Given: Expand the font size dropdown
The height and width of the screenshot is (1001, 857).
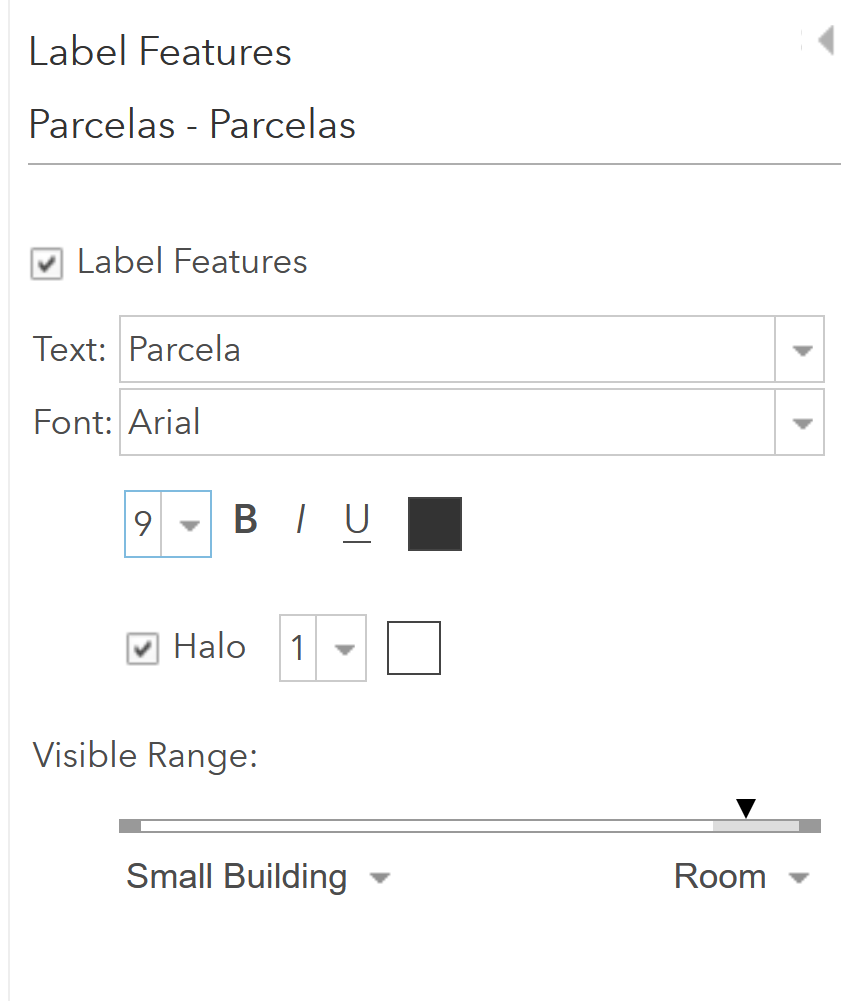Looking at the screenshot, I should [x=187, y=524].
